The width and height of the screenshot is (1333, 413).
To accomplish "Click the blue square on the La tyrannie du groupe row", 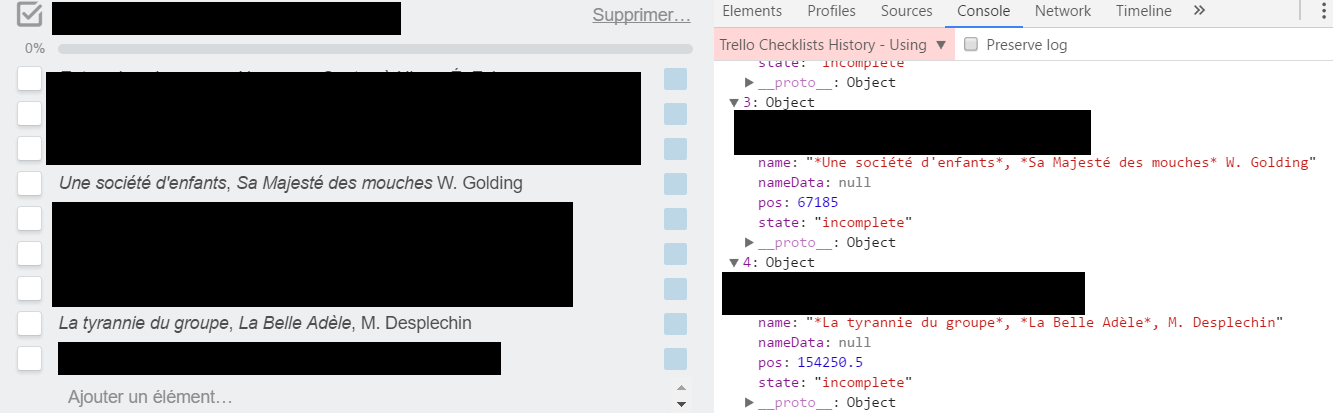I will (675, 324).
